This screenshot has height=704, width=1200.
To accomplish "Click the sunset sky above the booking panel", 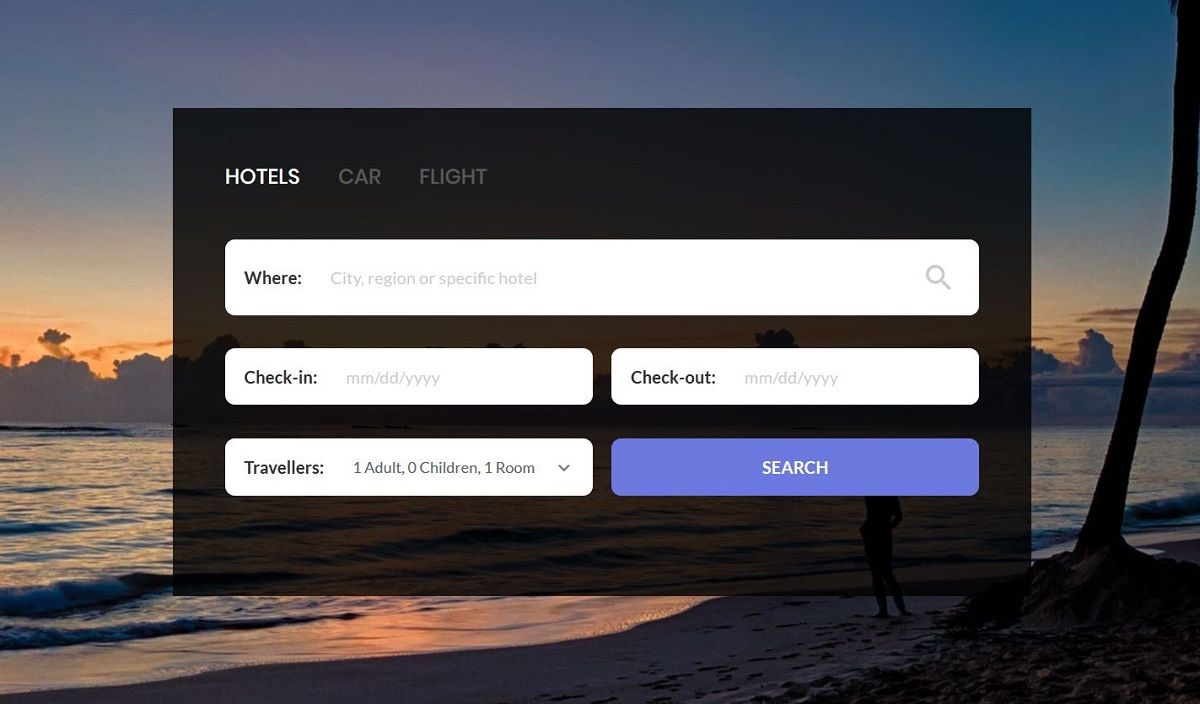I will point(600,50).
